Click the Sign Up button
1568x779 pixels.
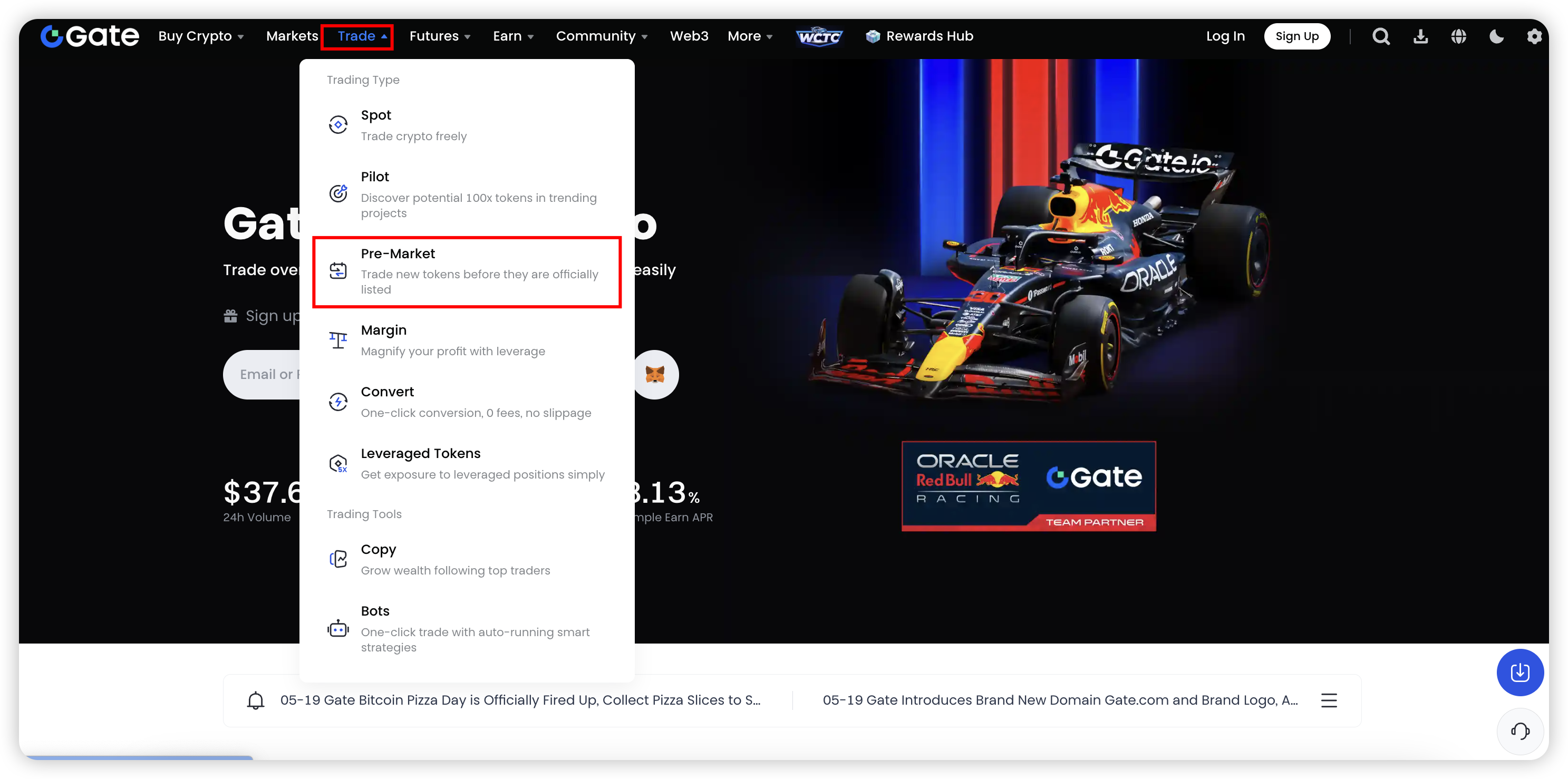[x=1296, y=36]
